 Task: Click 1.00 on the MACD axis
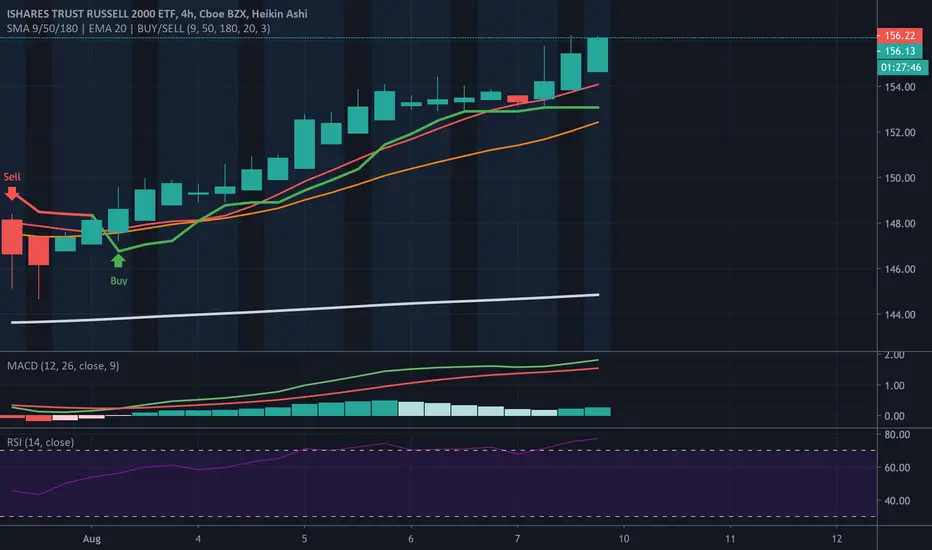tap(895, 386)
